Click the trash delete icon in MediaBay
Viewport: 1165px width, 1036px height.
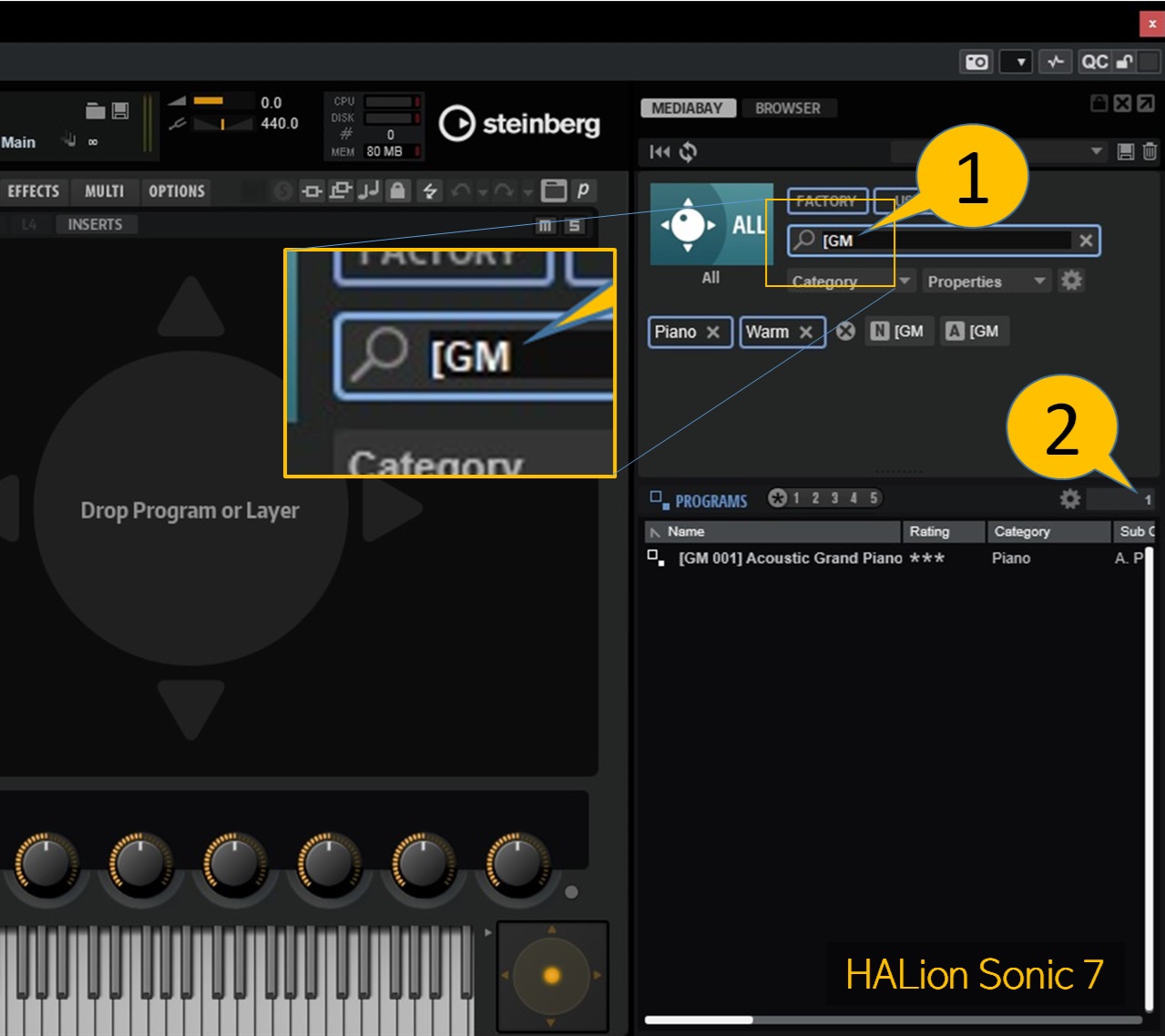click(x=1150, y=152)
